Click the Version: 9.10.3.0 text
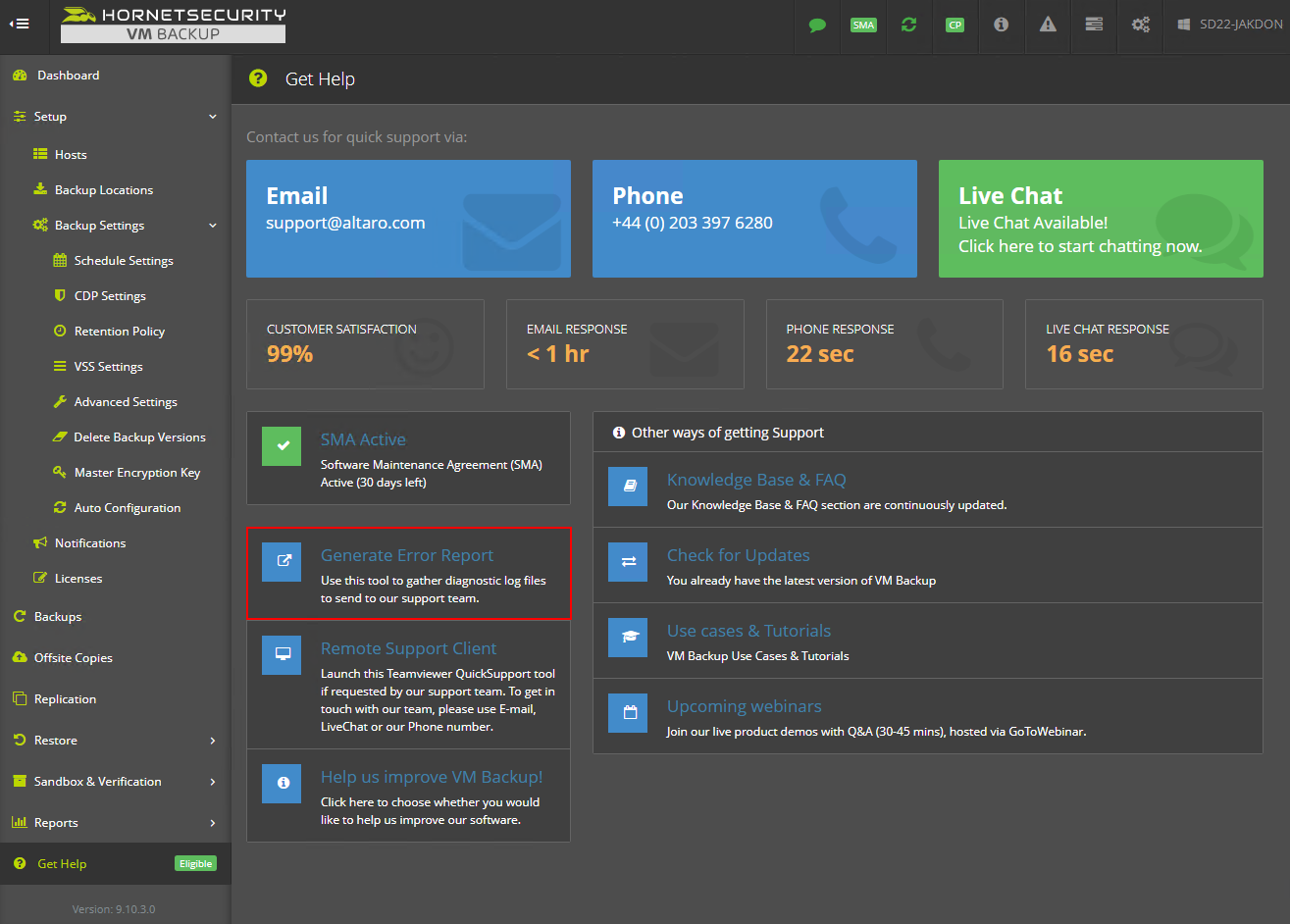 [x=114, y=909]
